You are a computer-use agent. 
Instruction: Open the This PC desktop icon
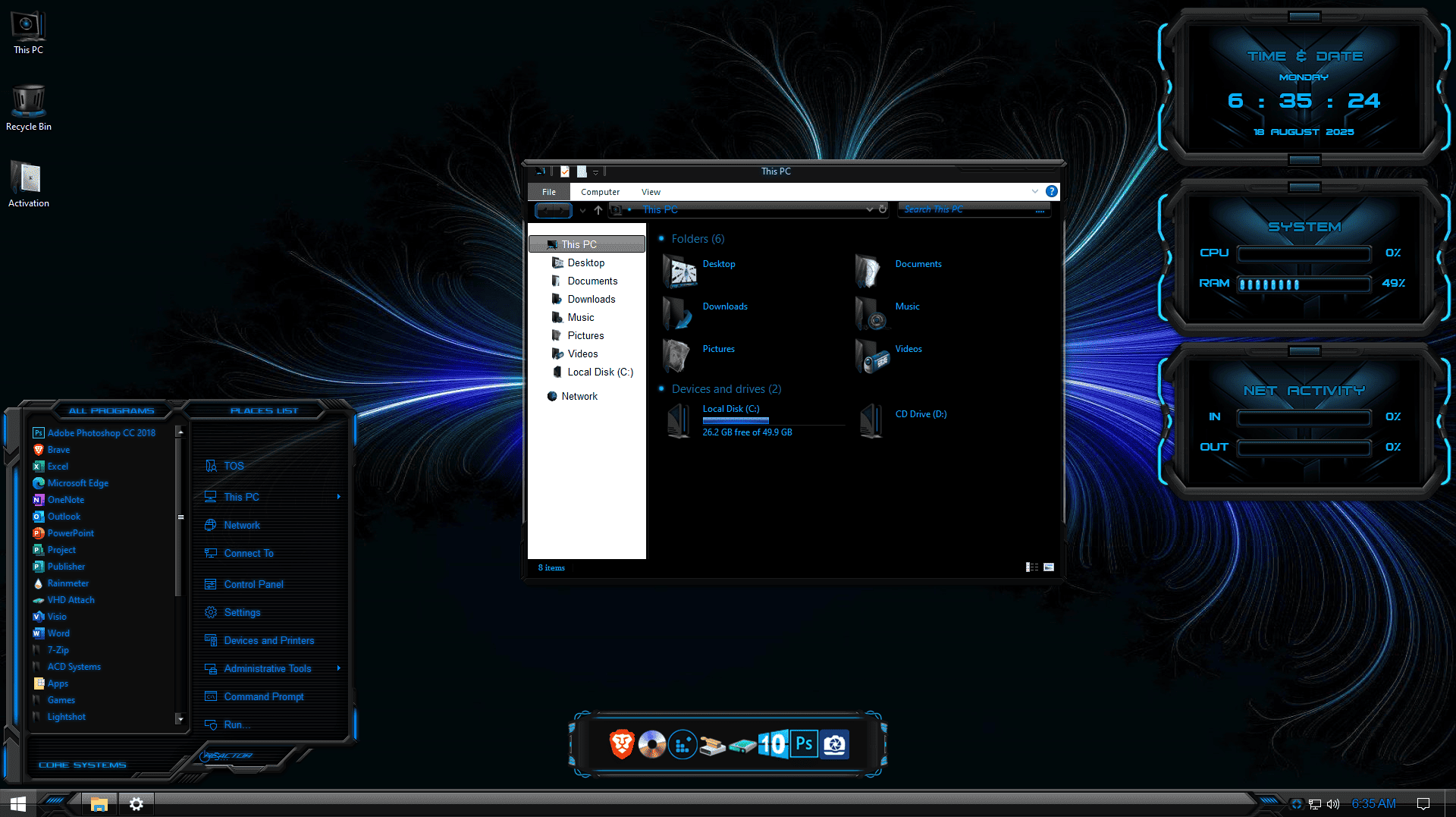tap(28, 33)
